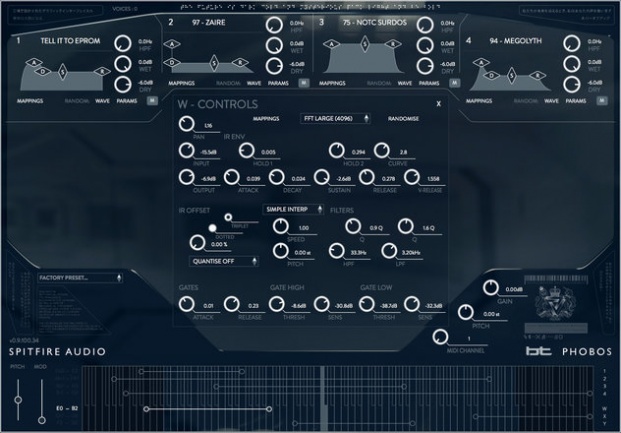Screen dimensions: 621x433
Task: Mute source 4 with M button
Action: [x=602, y=101]
